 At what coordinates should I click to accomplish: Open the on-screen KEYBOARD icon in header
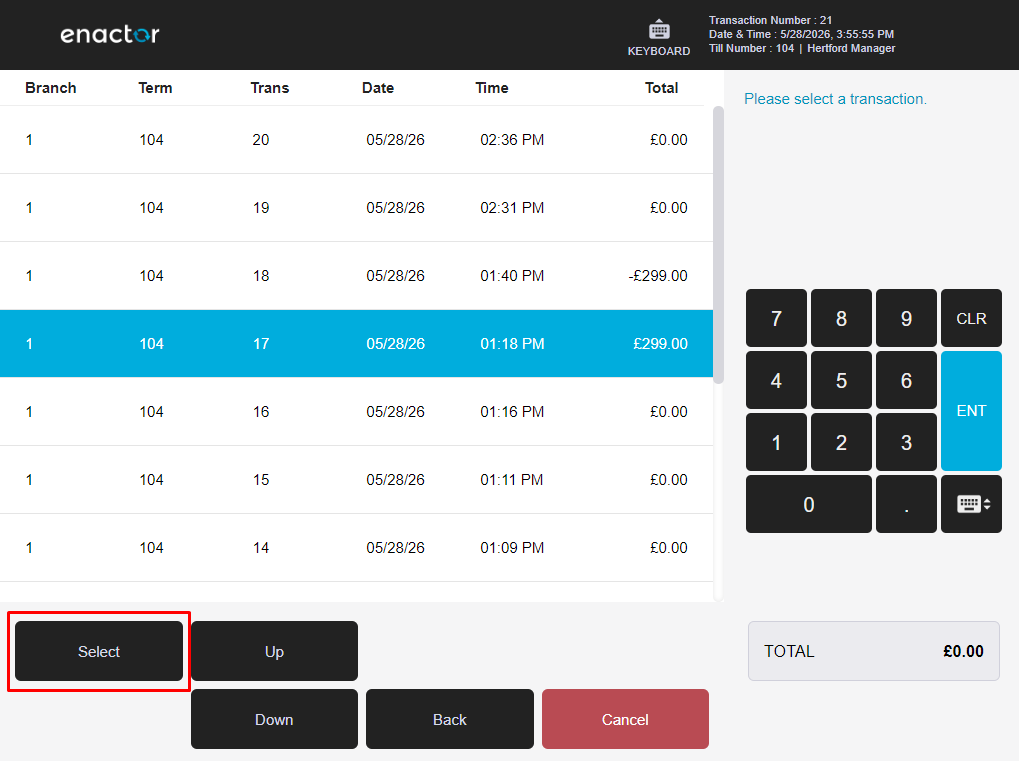tap(658, 38)
